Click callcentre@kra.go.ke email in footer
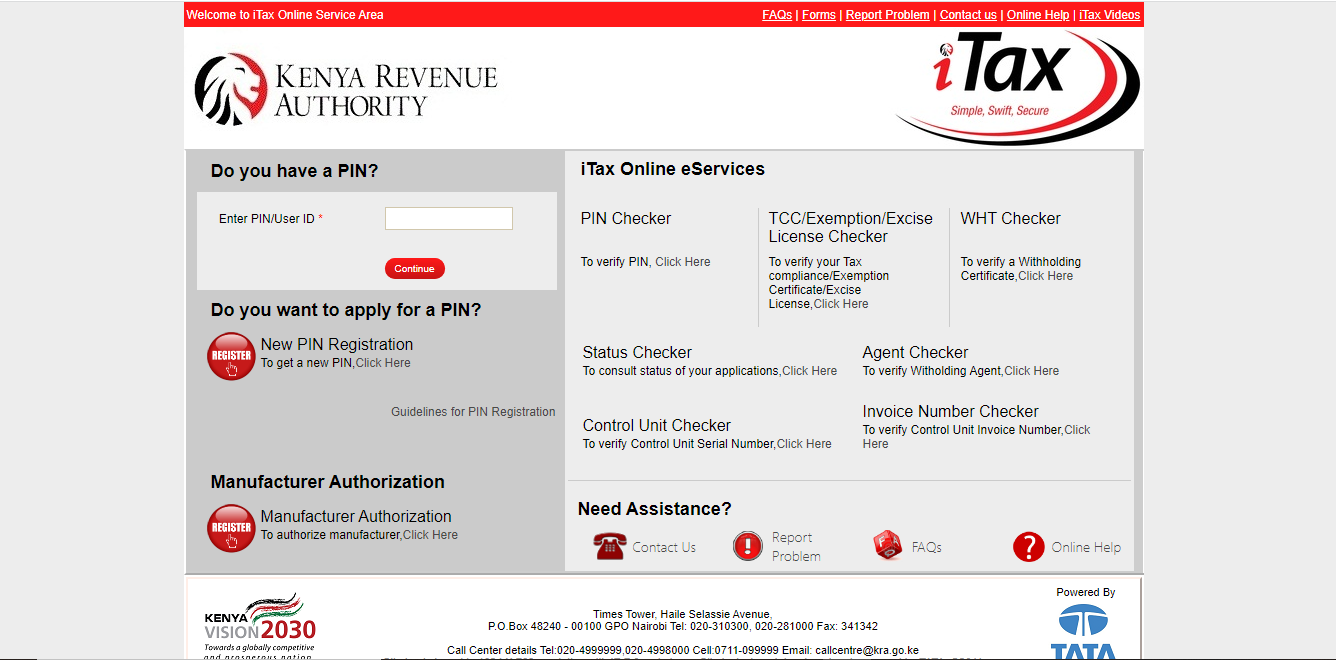This screenshot has height=660, width=1336. tap(867, 650)
